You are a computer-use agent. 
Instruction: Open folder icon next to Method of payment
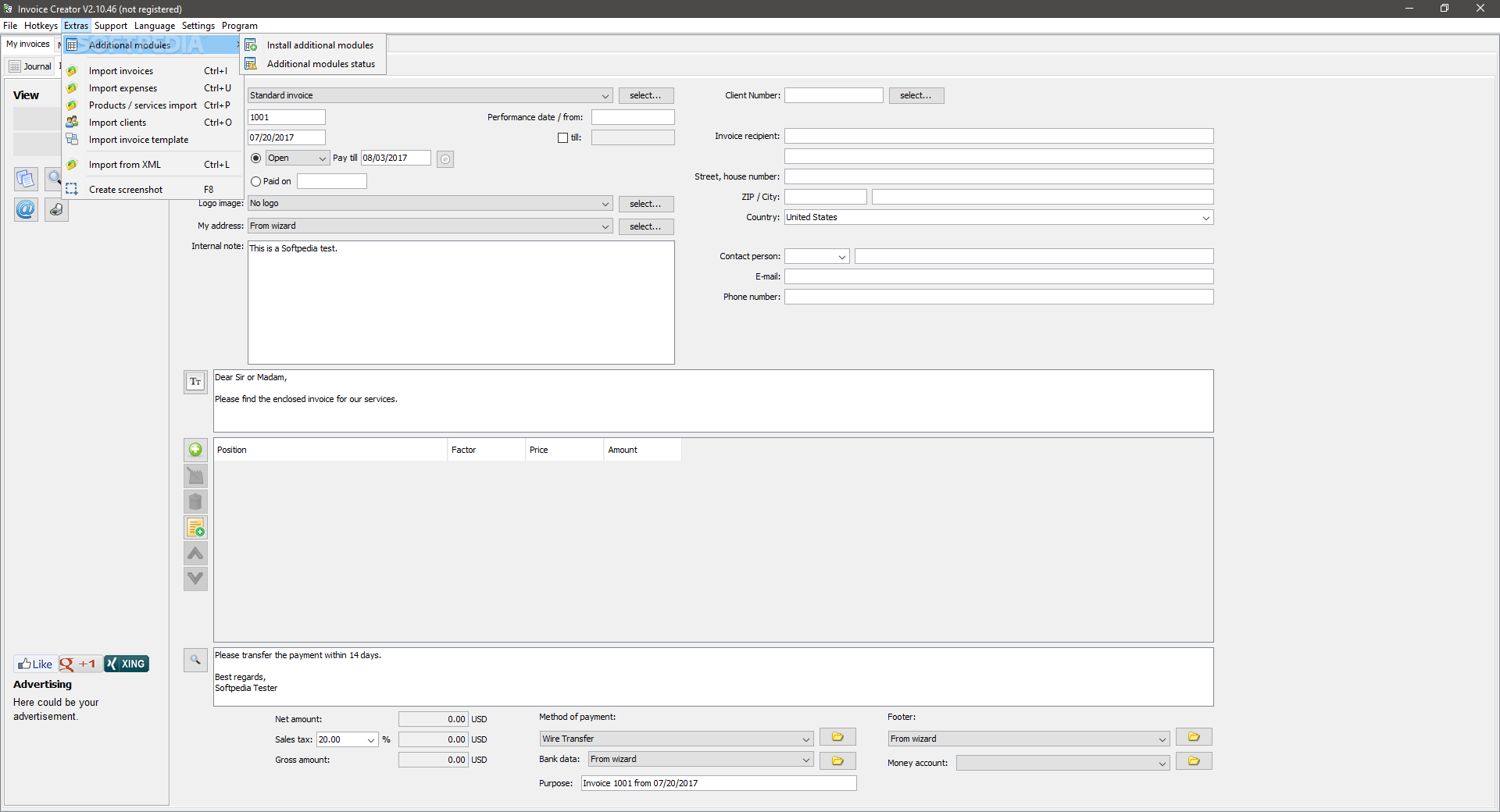pyautogui.click(x=837, y=737)
